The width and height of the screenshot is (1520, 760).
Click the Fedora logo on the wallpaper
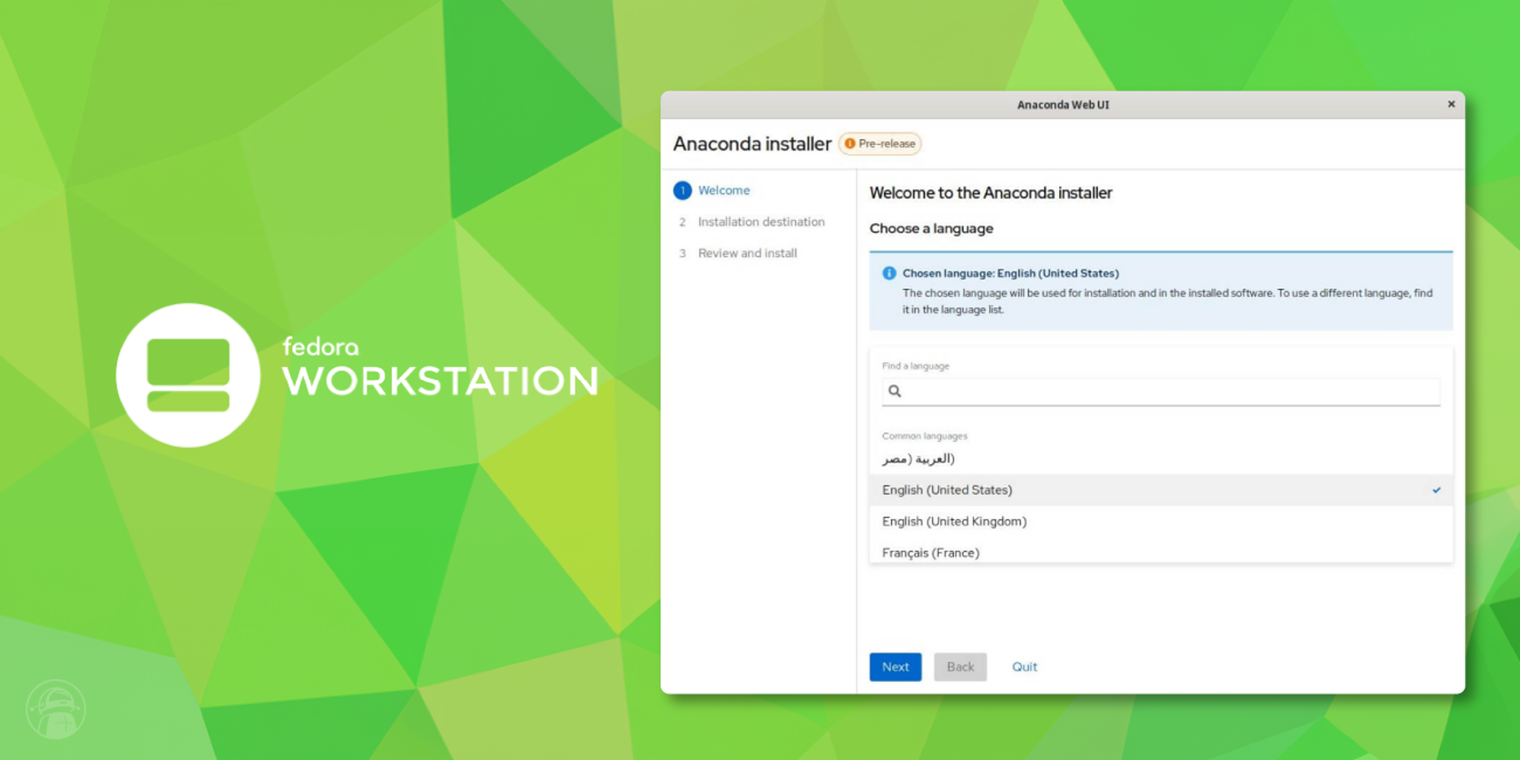pyautogui.click(x=188, y=374)
